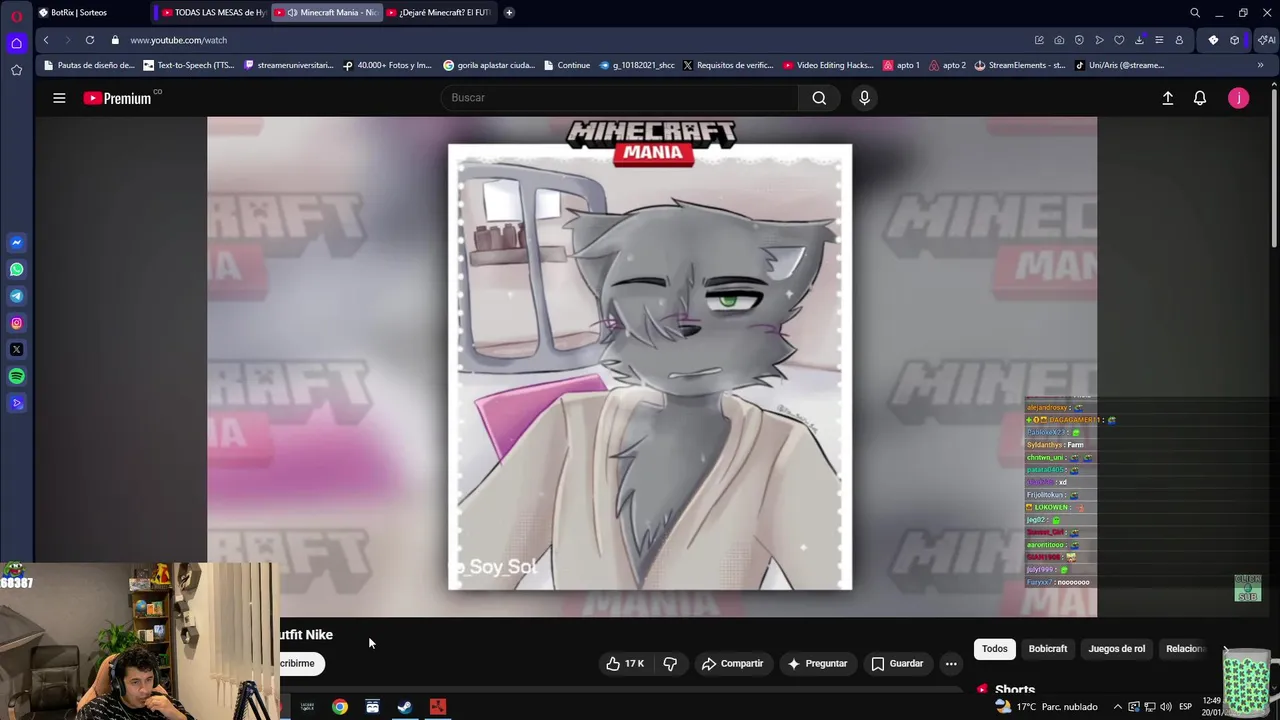
Task: Select the Relacionados filter chip
Action: coord(1186,649)
